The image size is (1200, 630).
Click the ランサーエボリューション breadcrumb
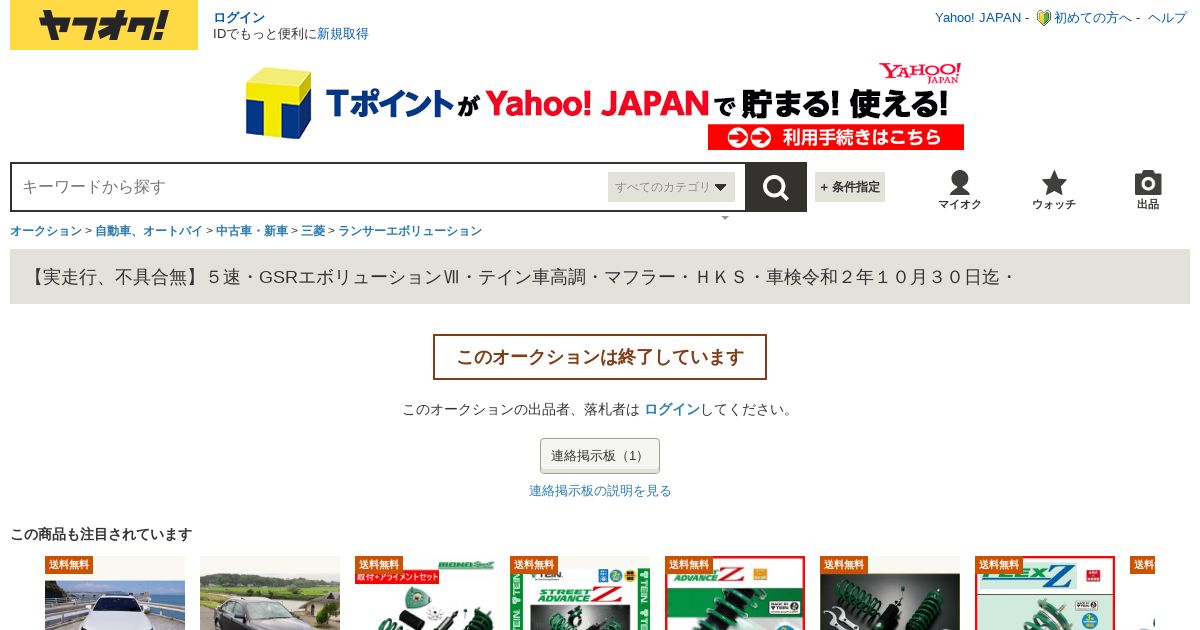click(410, 231)
